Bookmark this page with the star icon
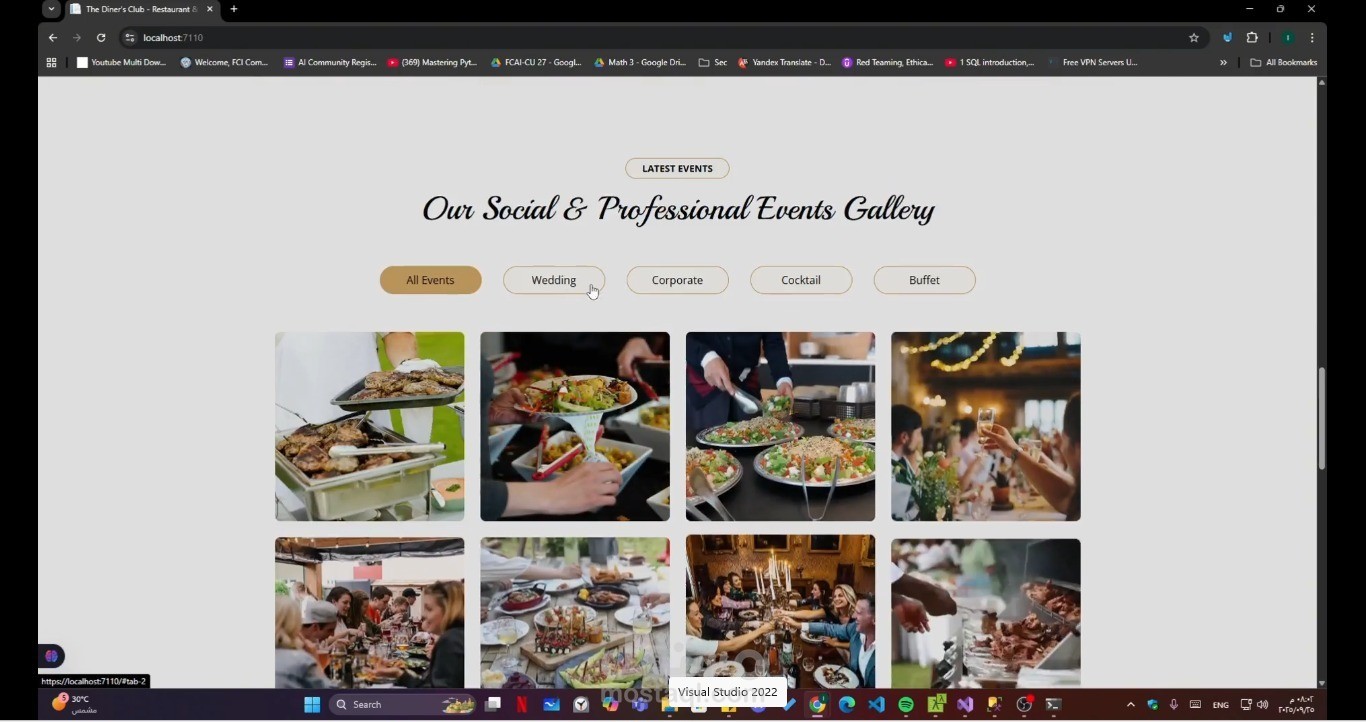 point(1194,38)
